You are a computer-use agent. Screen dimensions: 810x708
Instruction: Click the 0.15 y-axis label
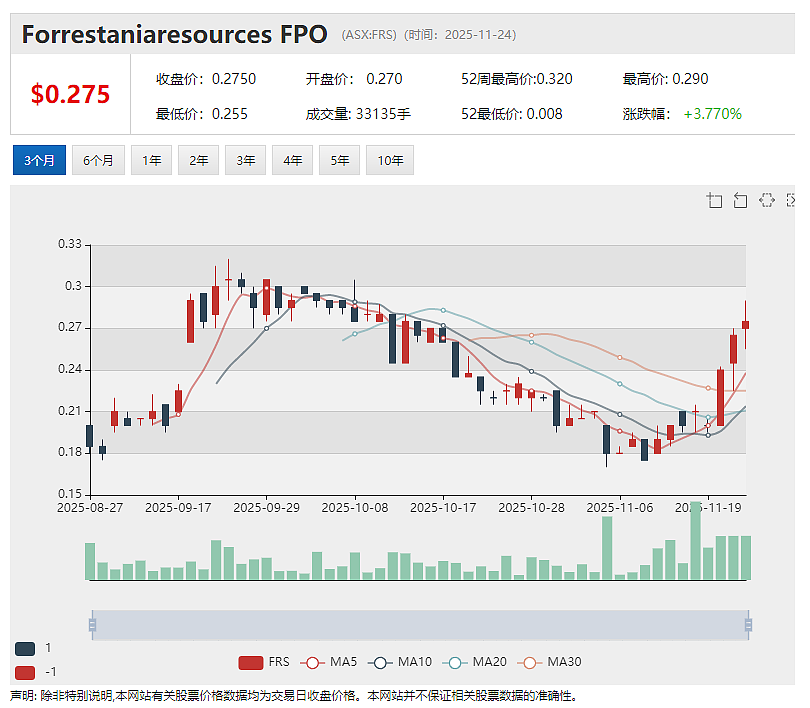[70, 494]
